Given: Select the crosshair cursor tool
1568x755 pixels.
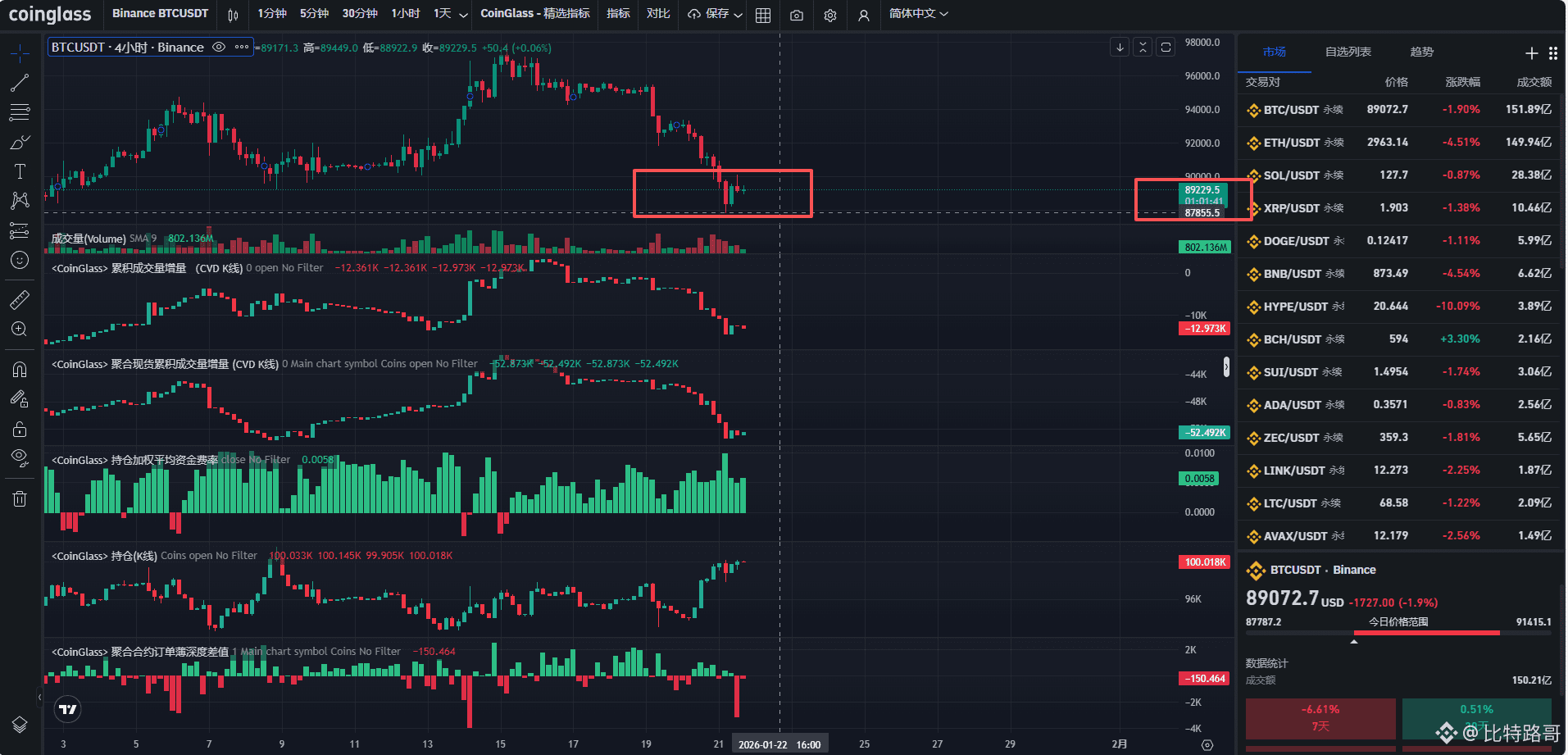Looking at the screenshot, I should click(x=20, y=52).
